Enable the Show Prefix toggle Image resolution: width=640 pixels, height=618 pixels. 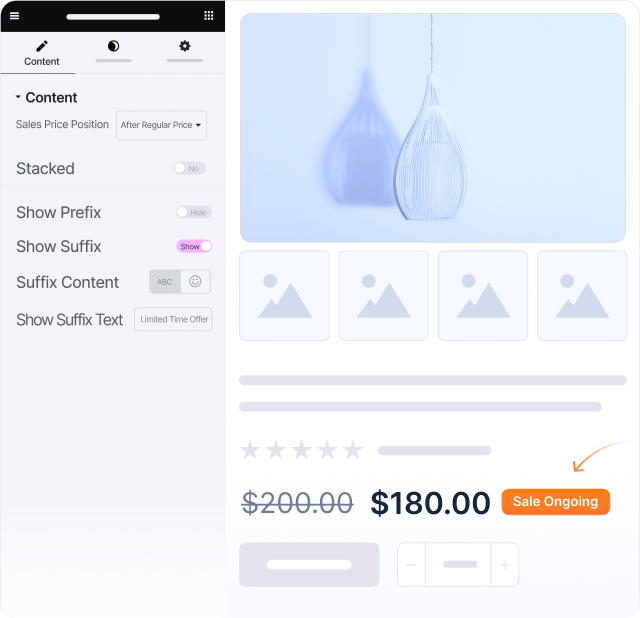194,212
